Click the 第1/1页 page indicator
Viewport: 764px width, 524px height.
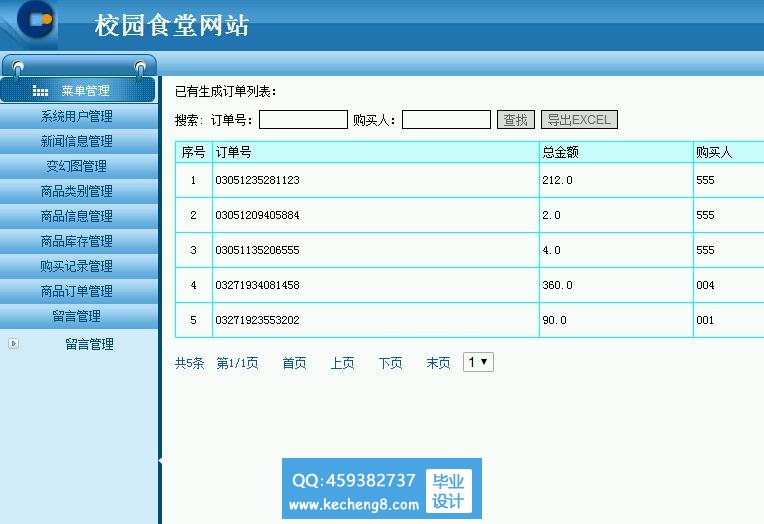237,363
